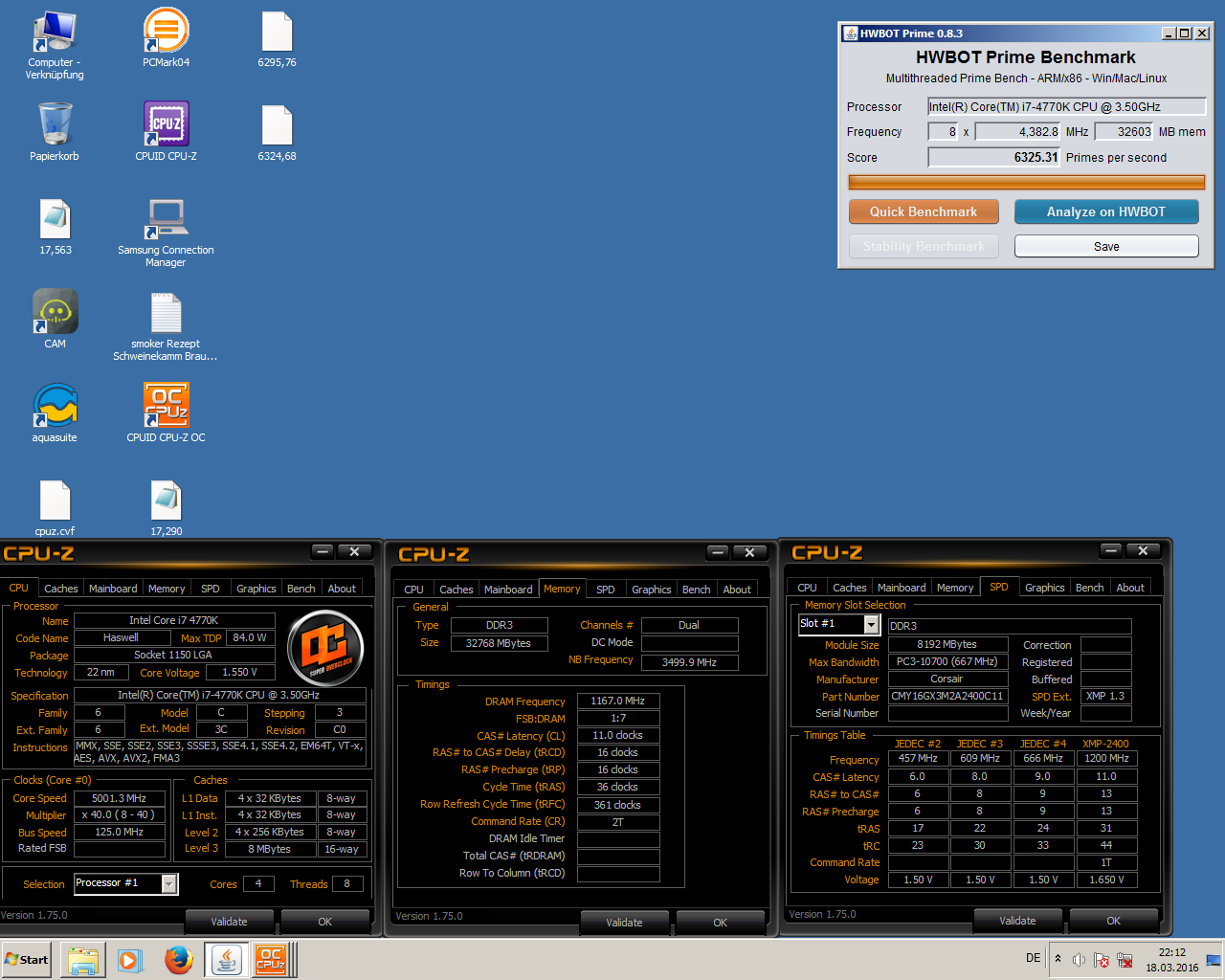Open CPU tab in middle CPU-Z window
Viewport: 1225px width, 980px height.
coord(413,590)
